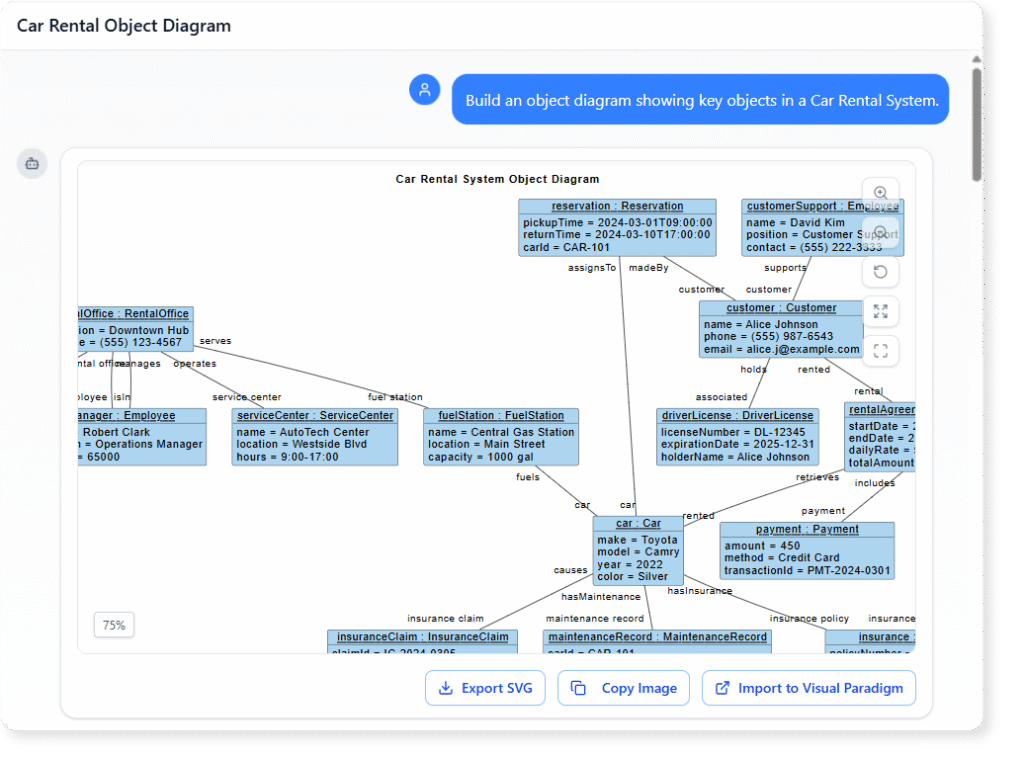Click the Export SVG button
This screenshot has width=1024, height=758.
pos(485,688)
